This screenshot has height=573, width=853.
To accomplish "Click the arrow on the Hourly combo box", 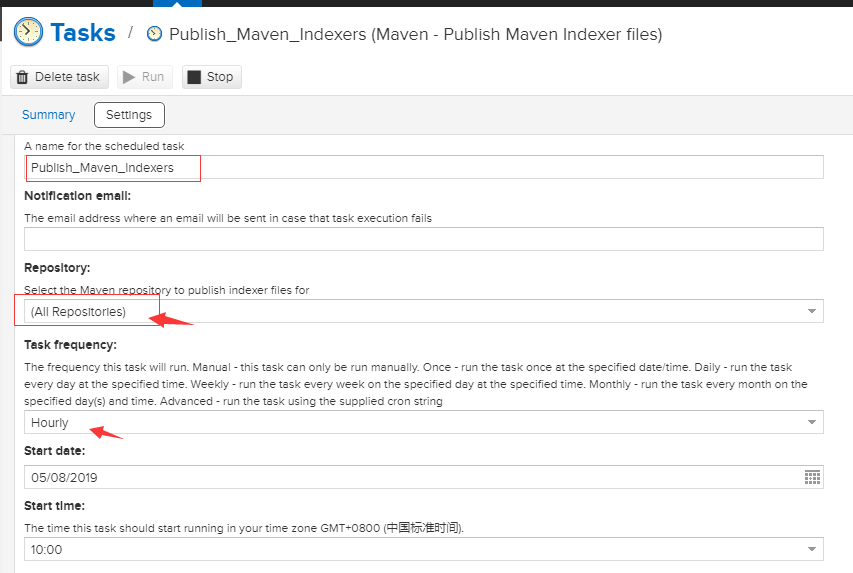I will tap(812, 422).
